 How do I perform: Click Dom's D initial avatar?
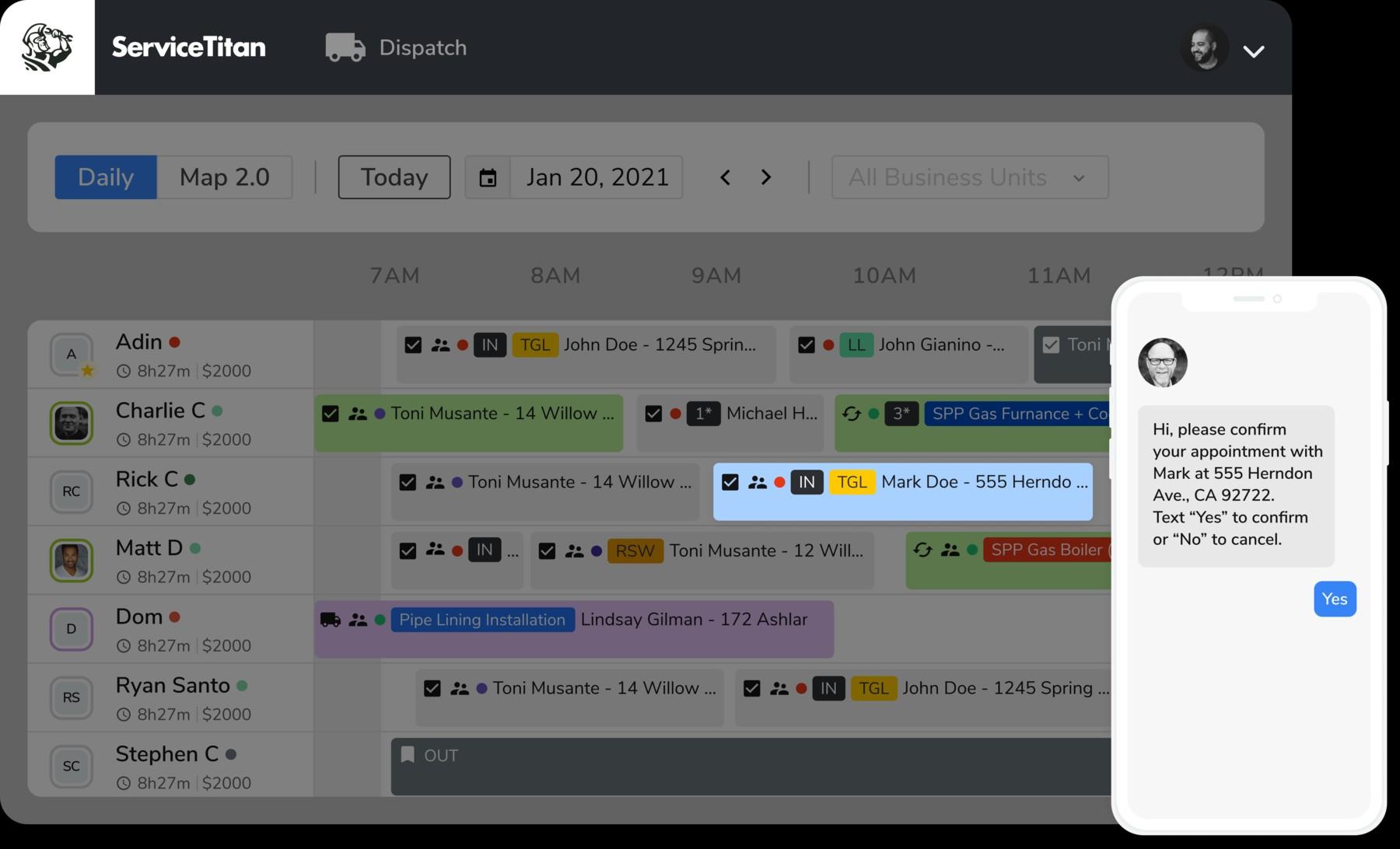[72, 629]
